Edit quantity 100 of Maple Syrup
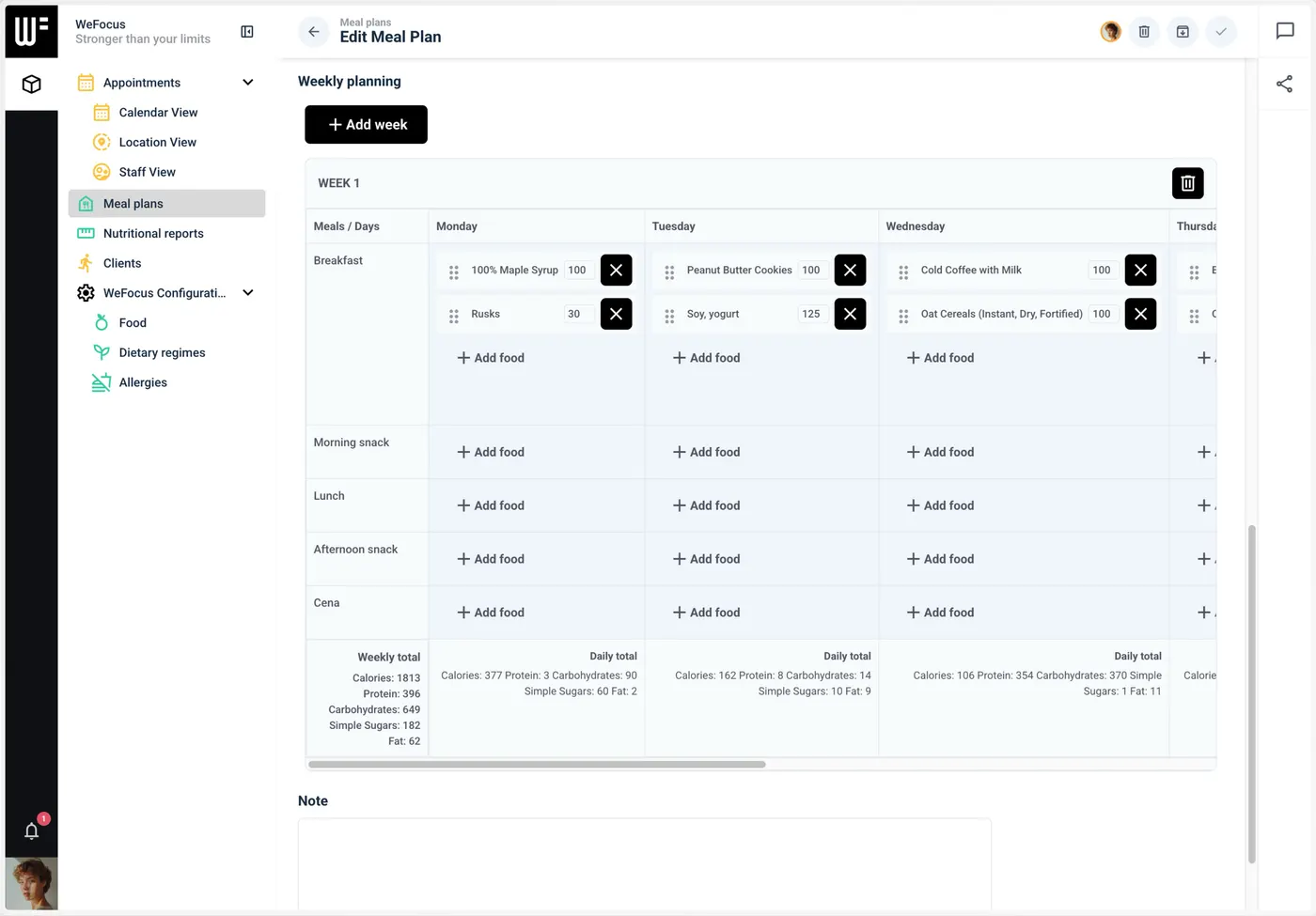The width and height of the screenshot is (1316, 916). click(x=578, y=270)
